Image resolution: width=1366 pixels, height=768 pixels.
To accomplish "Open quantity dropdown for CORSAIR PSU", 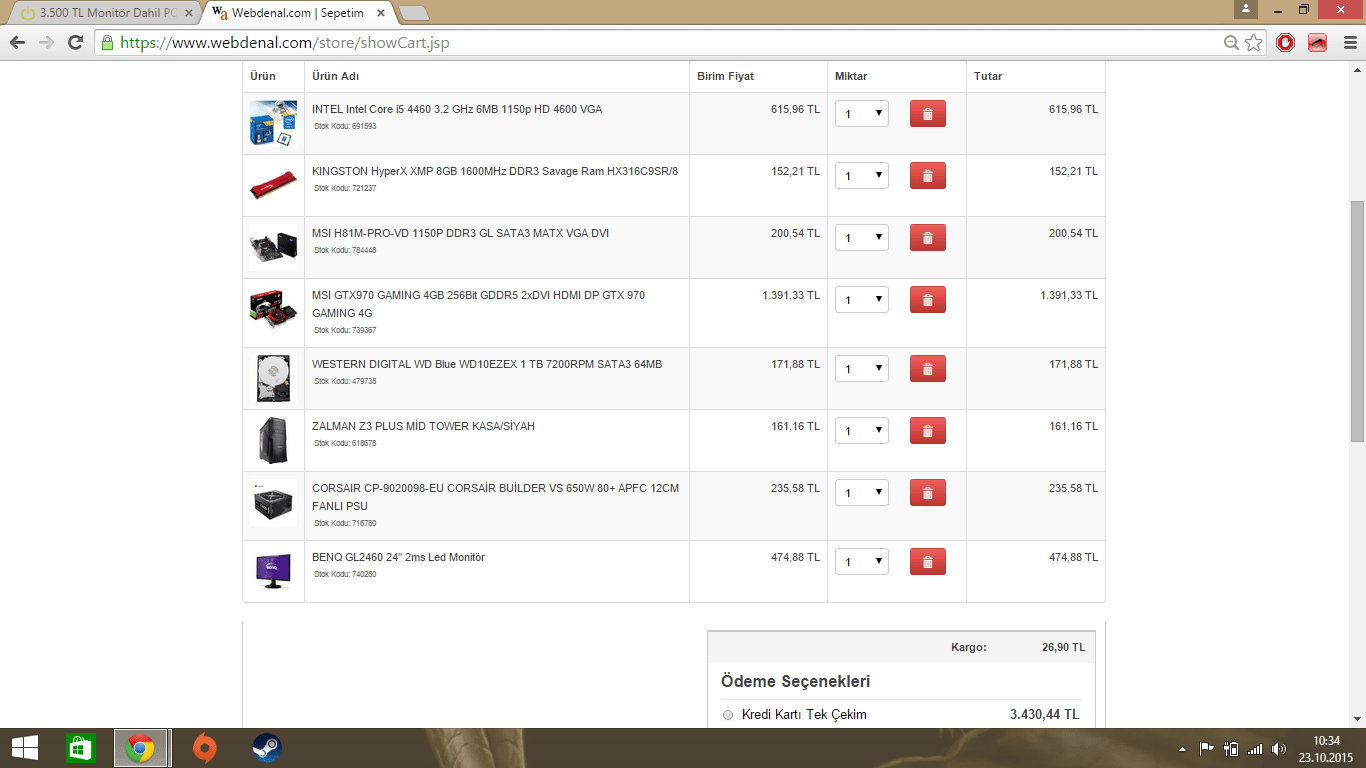I will pos(862,493).
